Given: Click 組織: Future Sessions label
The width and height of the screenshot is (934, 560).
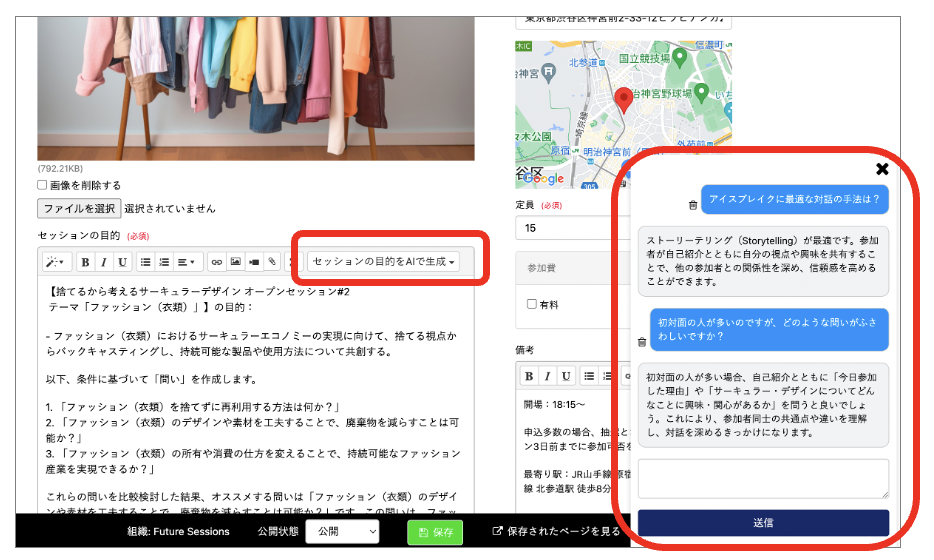Looking at the screenshot, I should click(x=178, y=531).
